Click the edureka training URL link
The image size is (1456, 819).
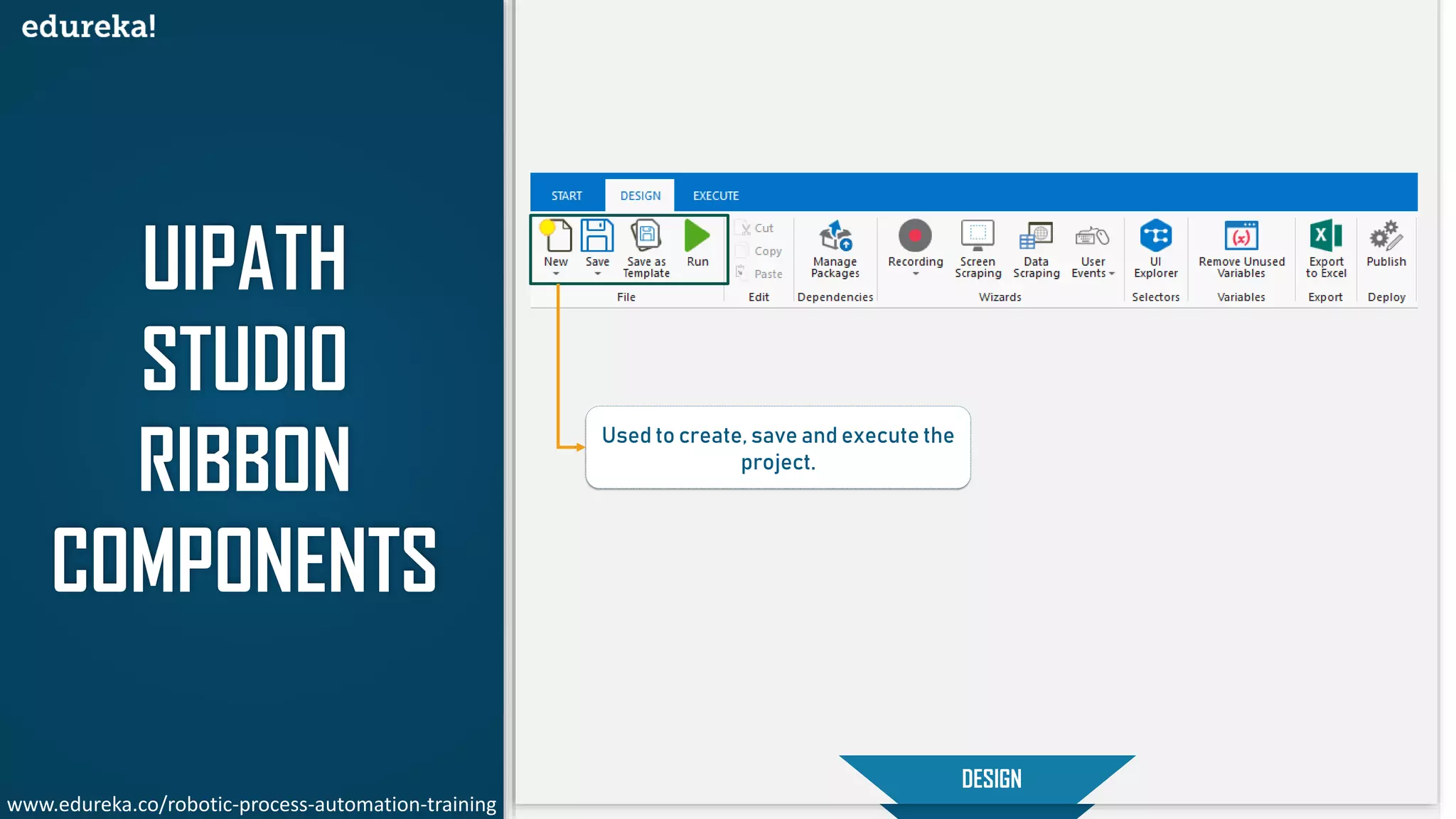tap(252, 804)
